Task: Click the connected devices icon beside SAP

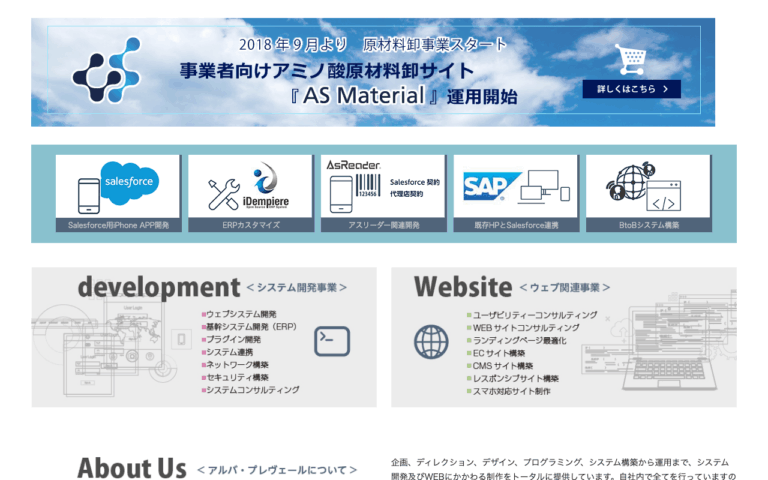Action: (545, 186)
